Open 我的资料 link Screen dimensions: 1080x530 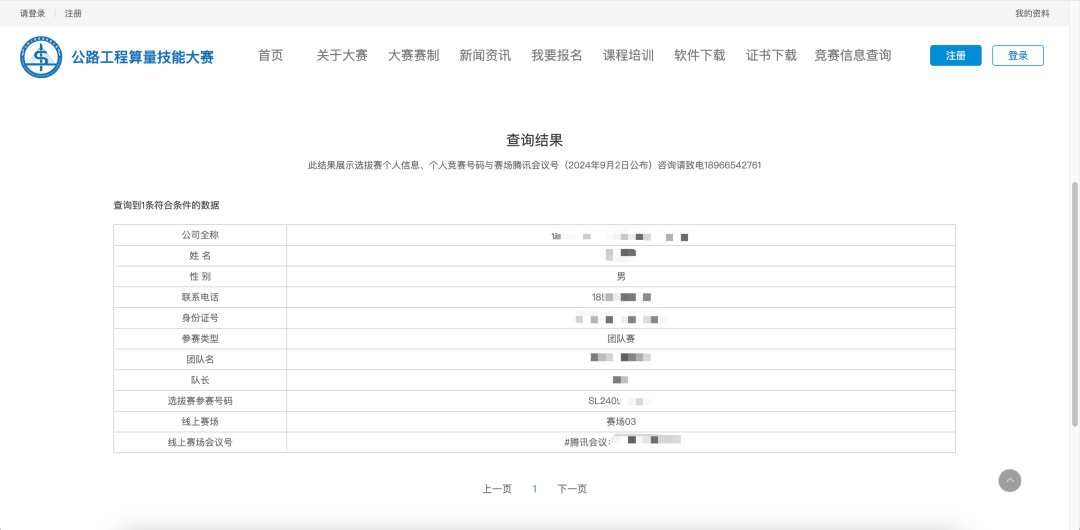(1032, 14)
